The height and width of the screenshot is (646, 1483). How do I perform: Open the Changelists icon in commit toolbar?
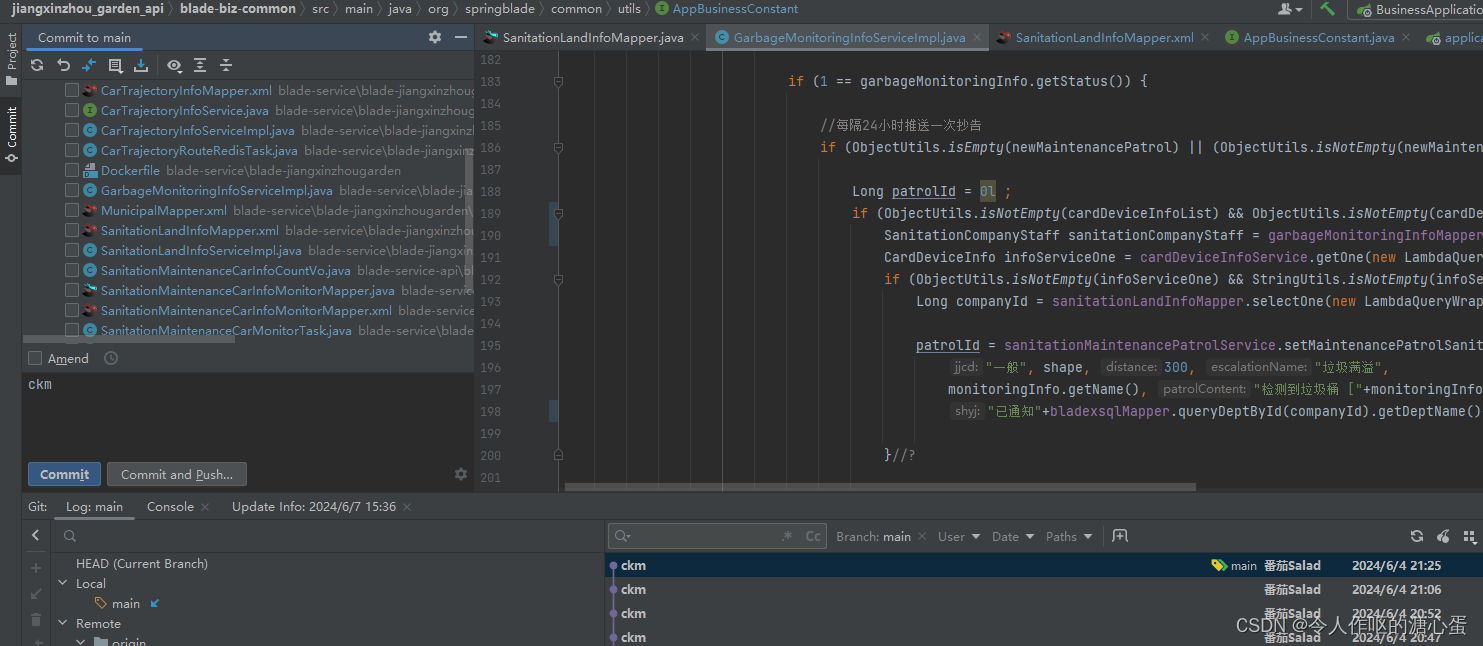click(115, 65)
